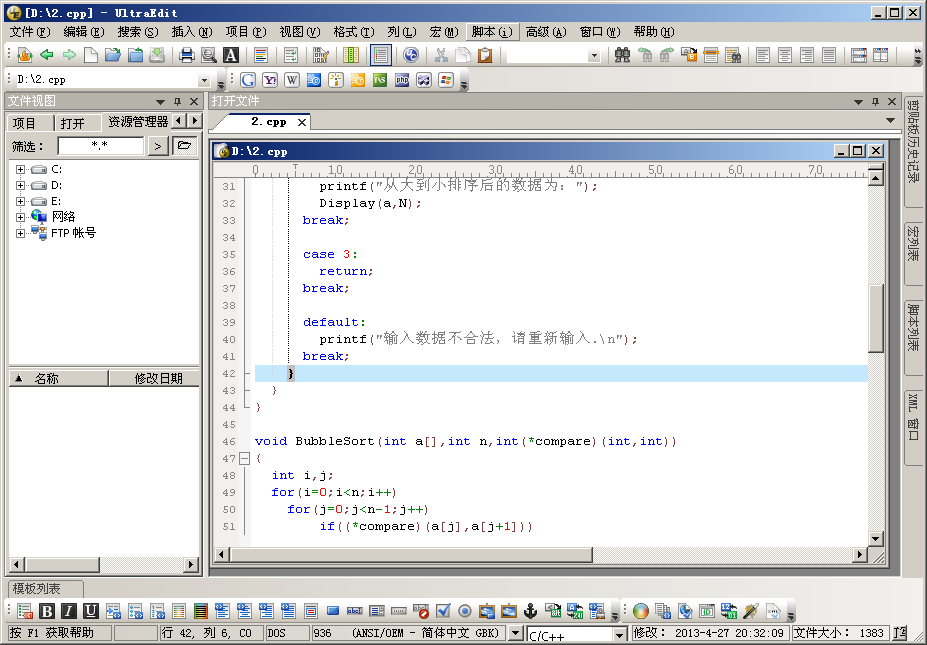Click the Replace icon with orange B
Viewport: 927px width, 645px height.
[x=689, y=55]
